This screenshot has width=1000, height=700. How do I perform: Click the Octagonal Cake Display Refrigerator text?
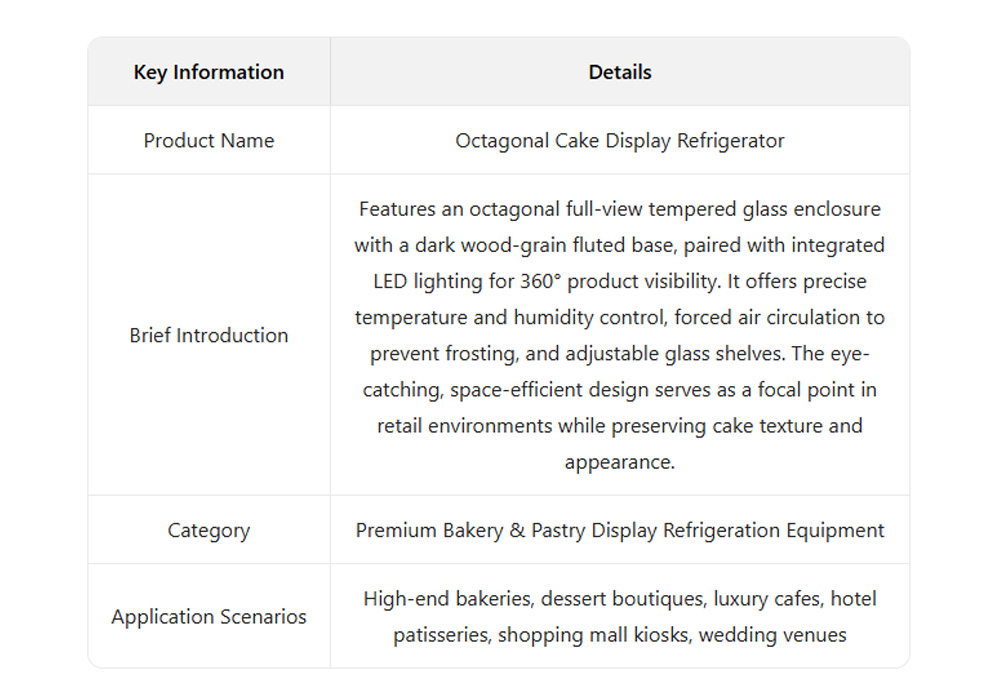click(620, 141)
